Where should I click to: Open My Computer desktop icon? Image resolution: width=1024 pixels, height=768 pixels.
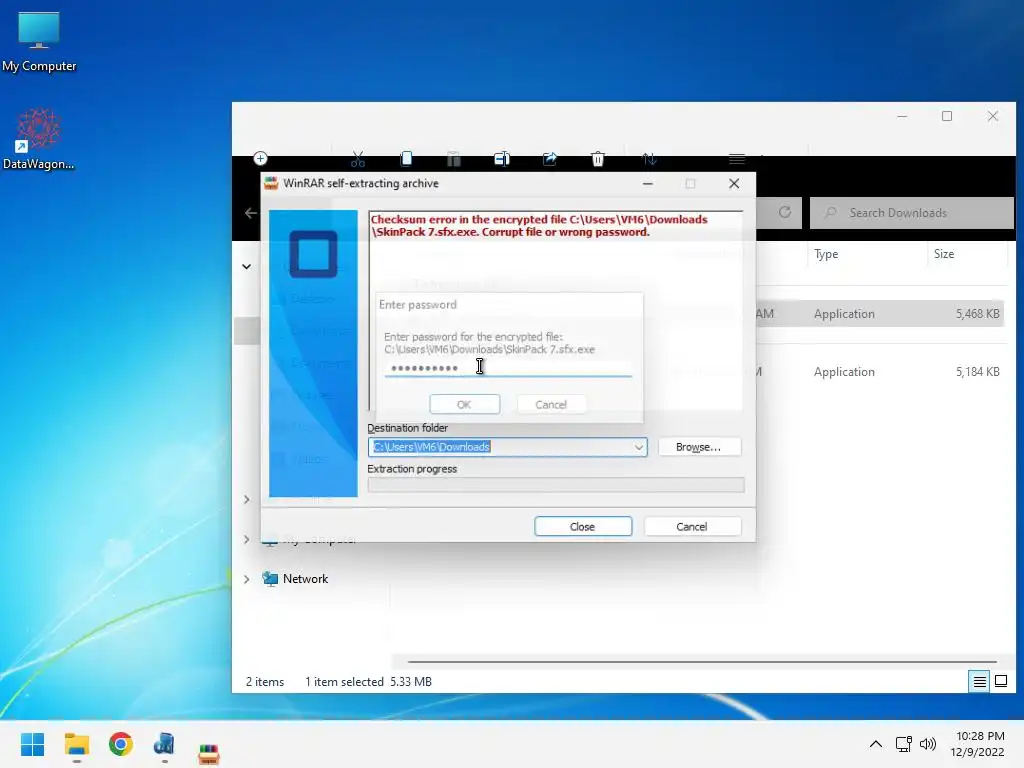click(x=39, y=41)
